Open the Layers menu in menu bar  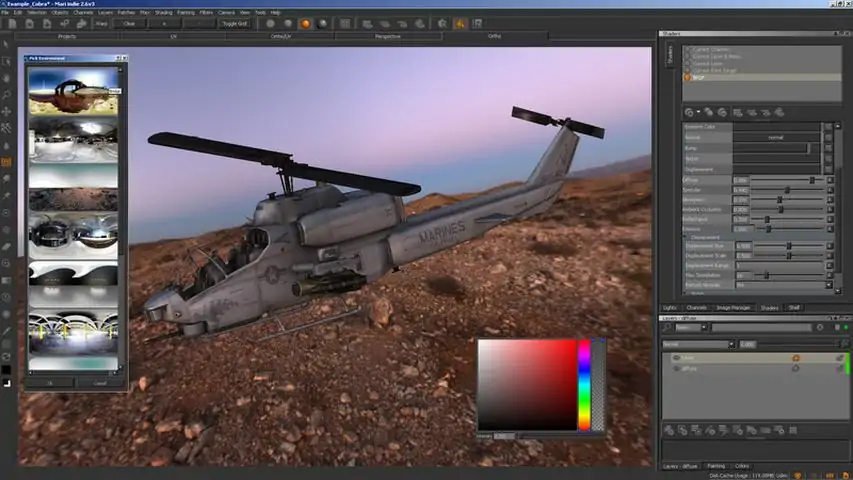click(104, 12)
